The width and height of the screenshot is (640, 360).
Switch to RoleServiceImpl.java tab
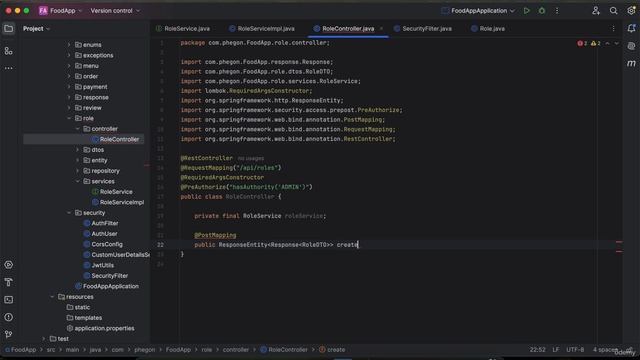(262, 29)
